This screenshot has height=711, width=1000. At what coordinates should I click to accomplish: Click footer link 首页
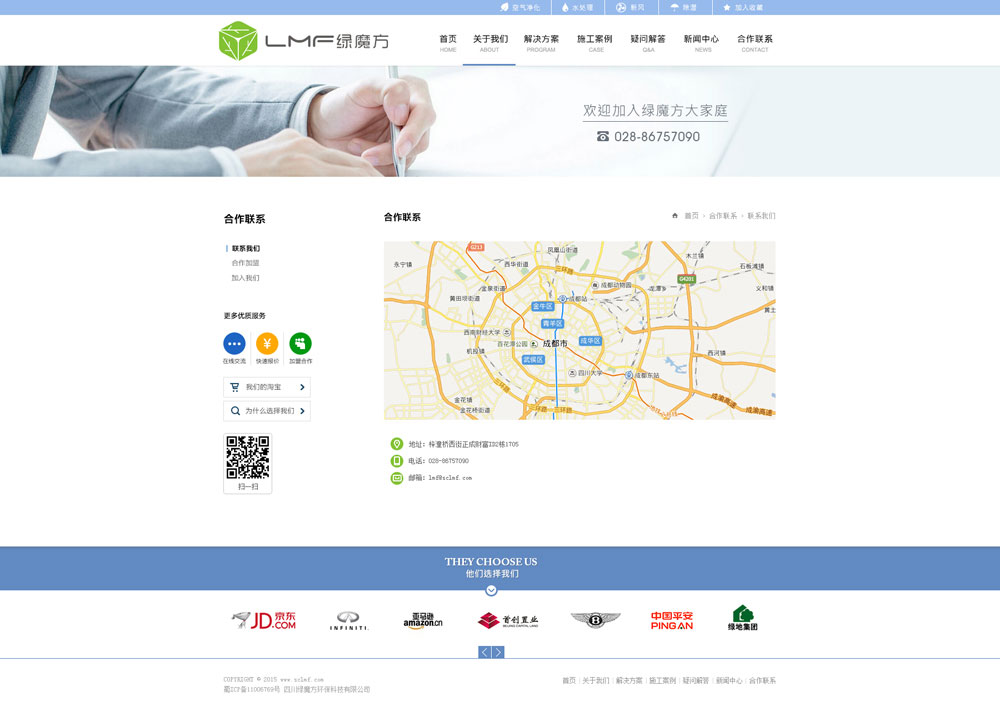pos(569,680)
